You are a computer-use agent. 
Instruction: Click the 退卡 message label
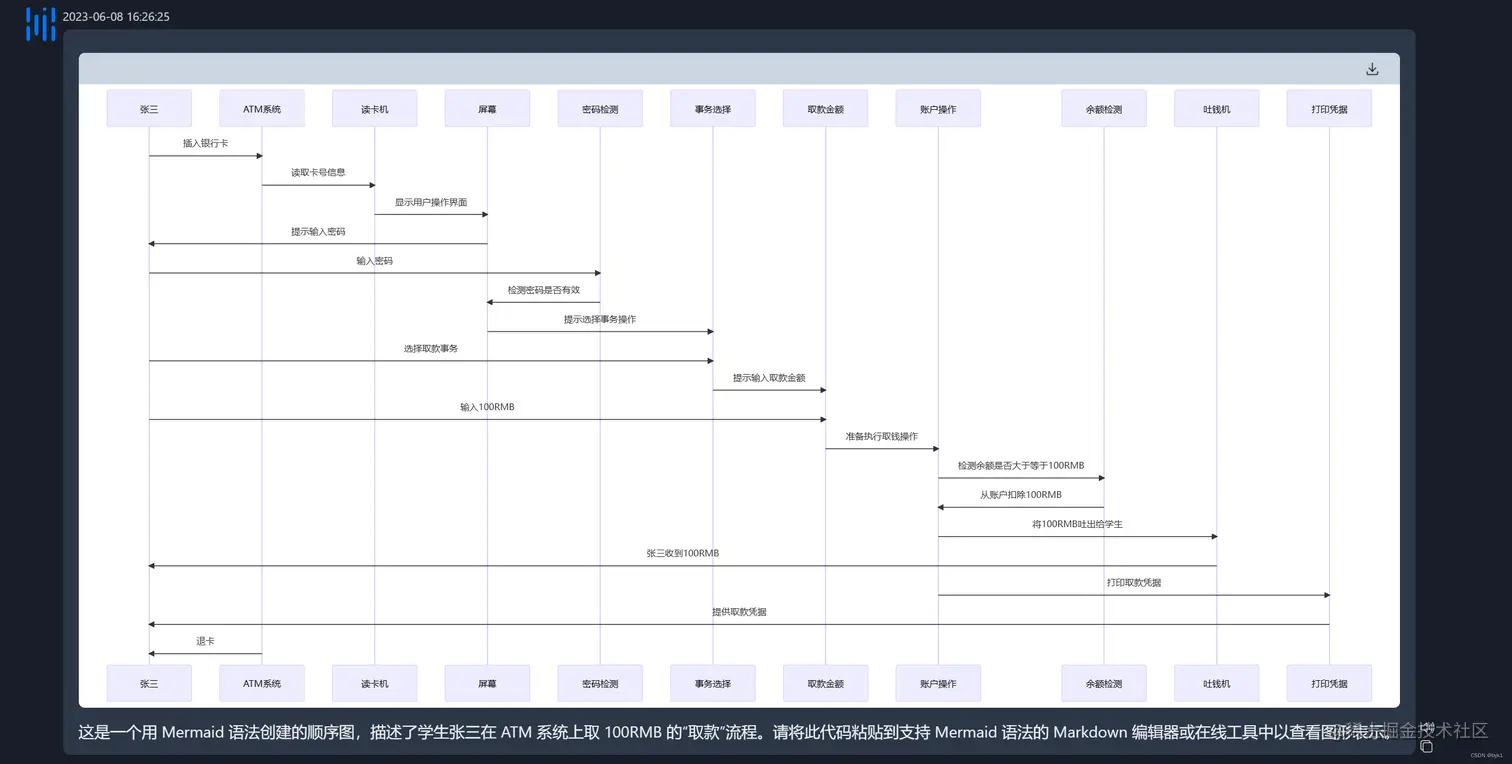tap(205, 642)
